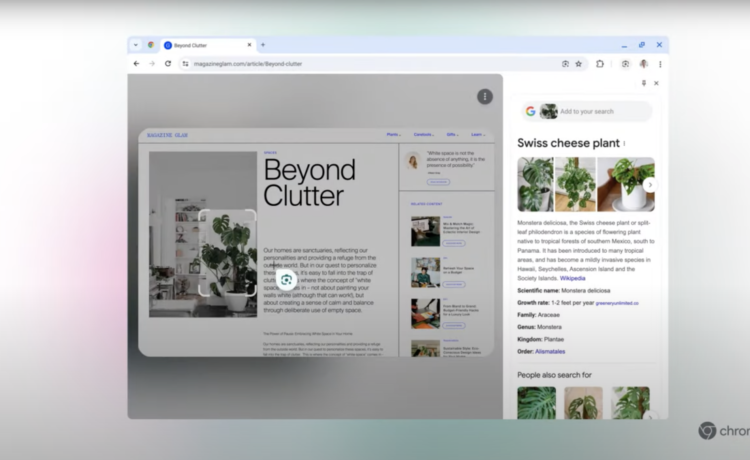750x460 pixels.
Task: Expand the Plants menu on magazine page
Action: point(394,135)
